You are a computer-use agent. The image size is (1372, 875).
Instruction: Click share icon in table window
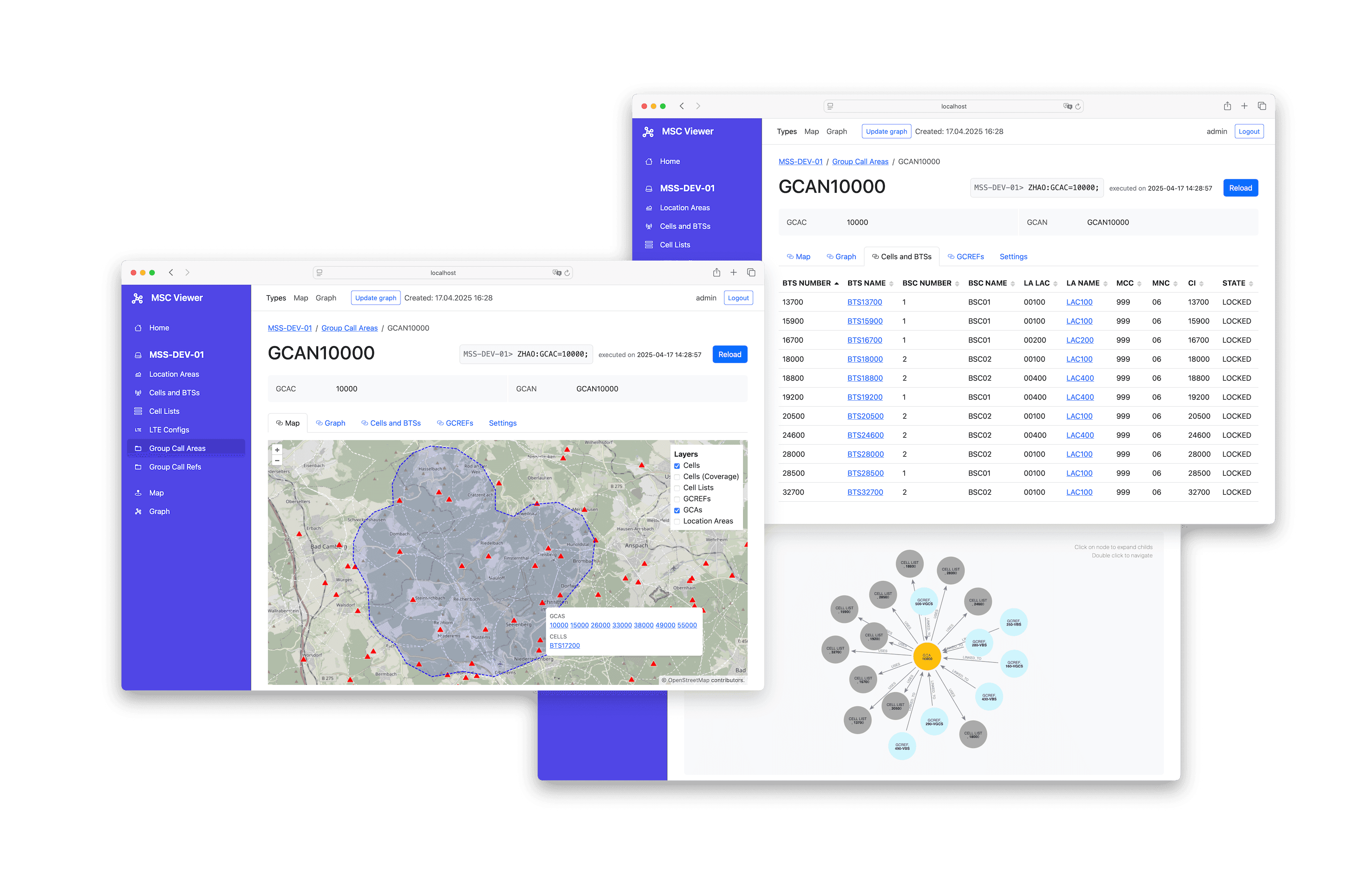point(1227,106)
